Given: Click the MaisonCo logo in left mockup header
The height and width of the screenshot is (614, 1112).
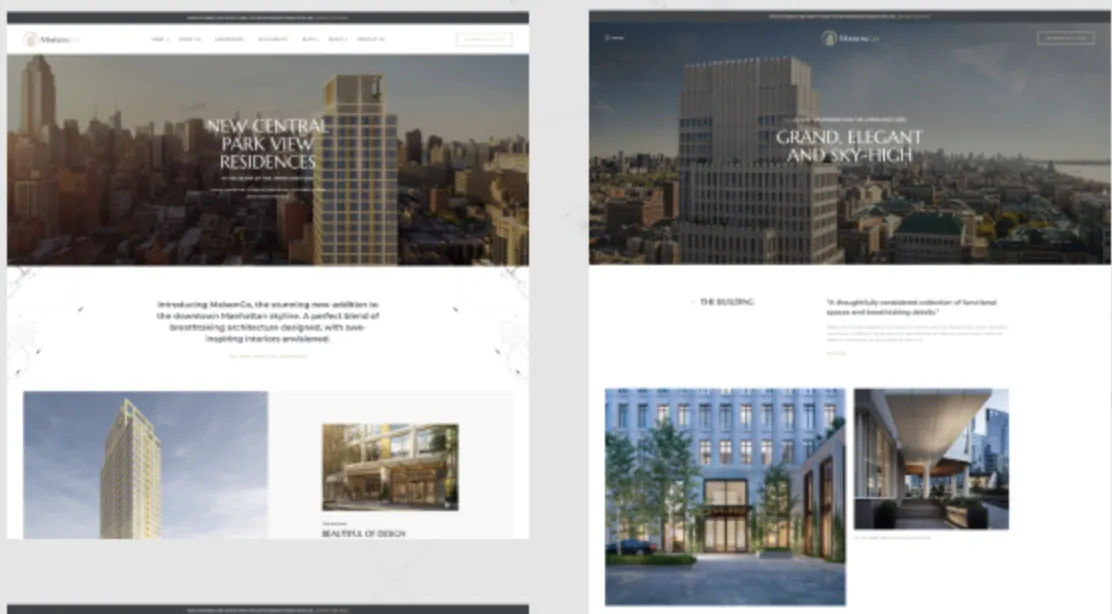Looking at the screenshot, I should (51, 40).
